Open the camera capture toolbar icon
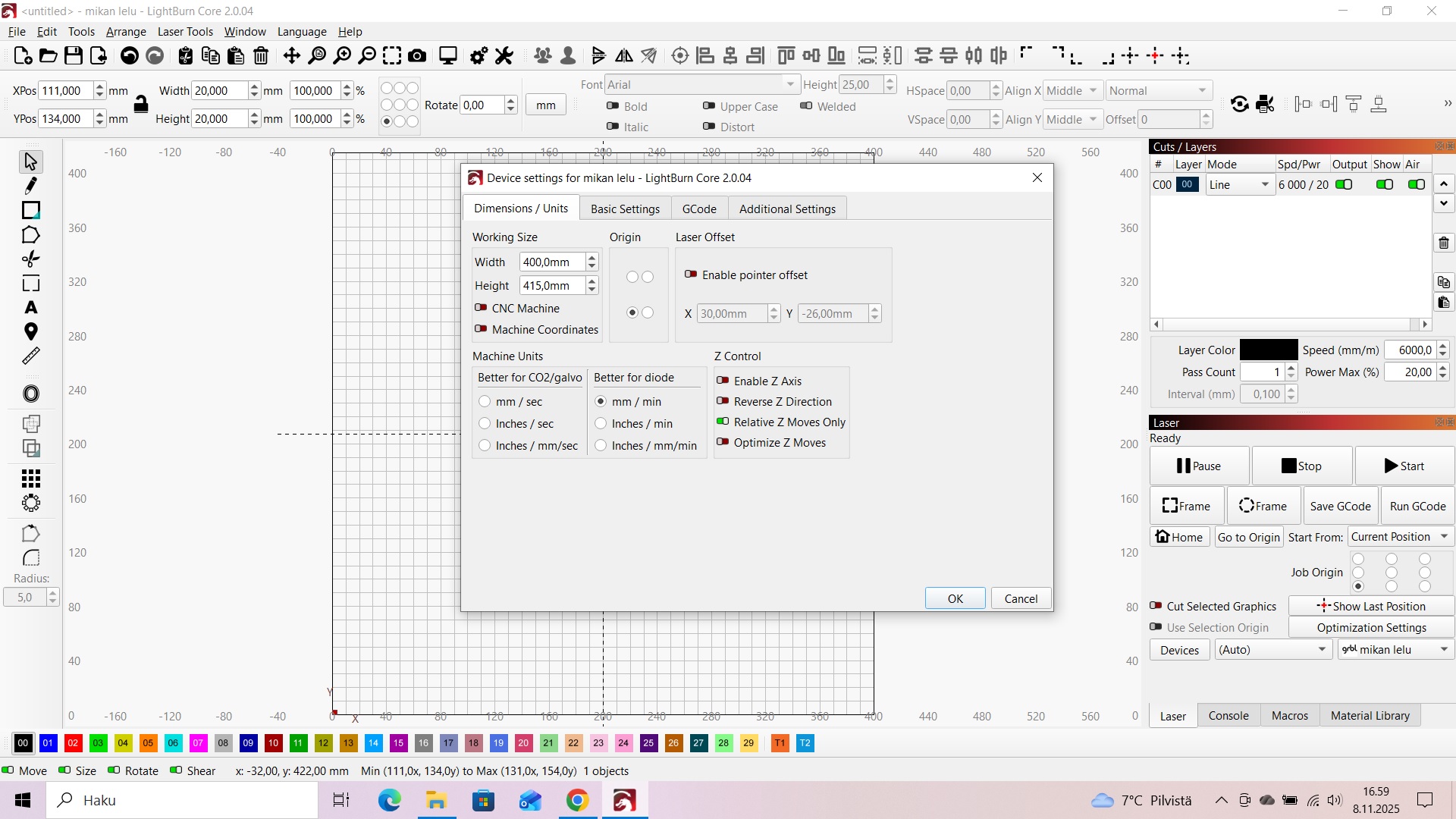Screen dimensions: 1456x819 coord(417,55)
